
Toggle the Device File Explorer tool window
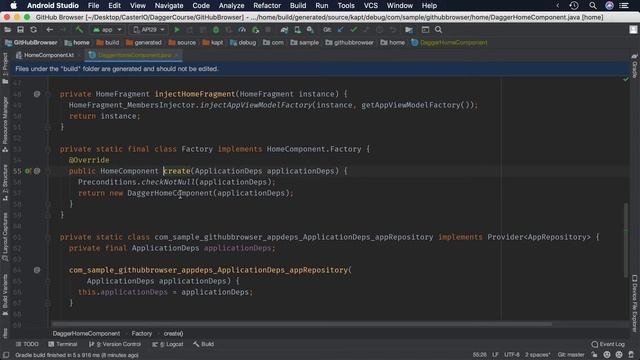[x=635, y=303]
